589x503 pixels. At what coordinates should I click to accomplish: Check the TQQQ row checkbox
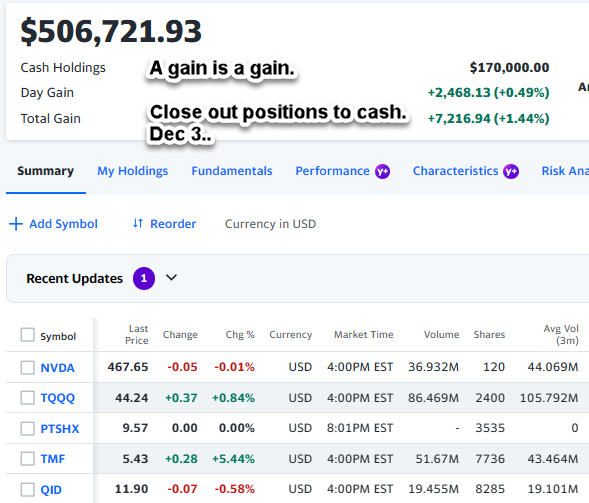click(x=27, y=397)
